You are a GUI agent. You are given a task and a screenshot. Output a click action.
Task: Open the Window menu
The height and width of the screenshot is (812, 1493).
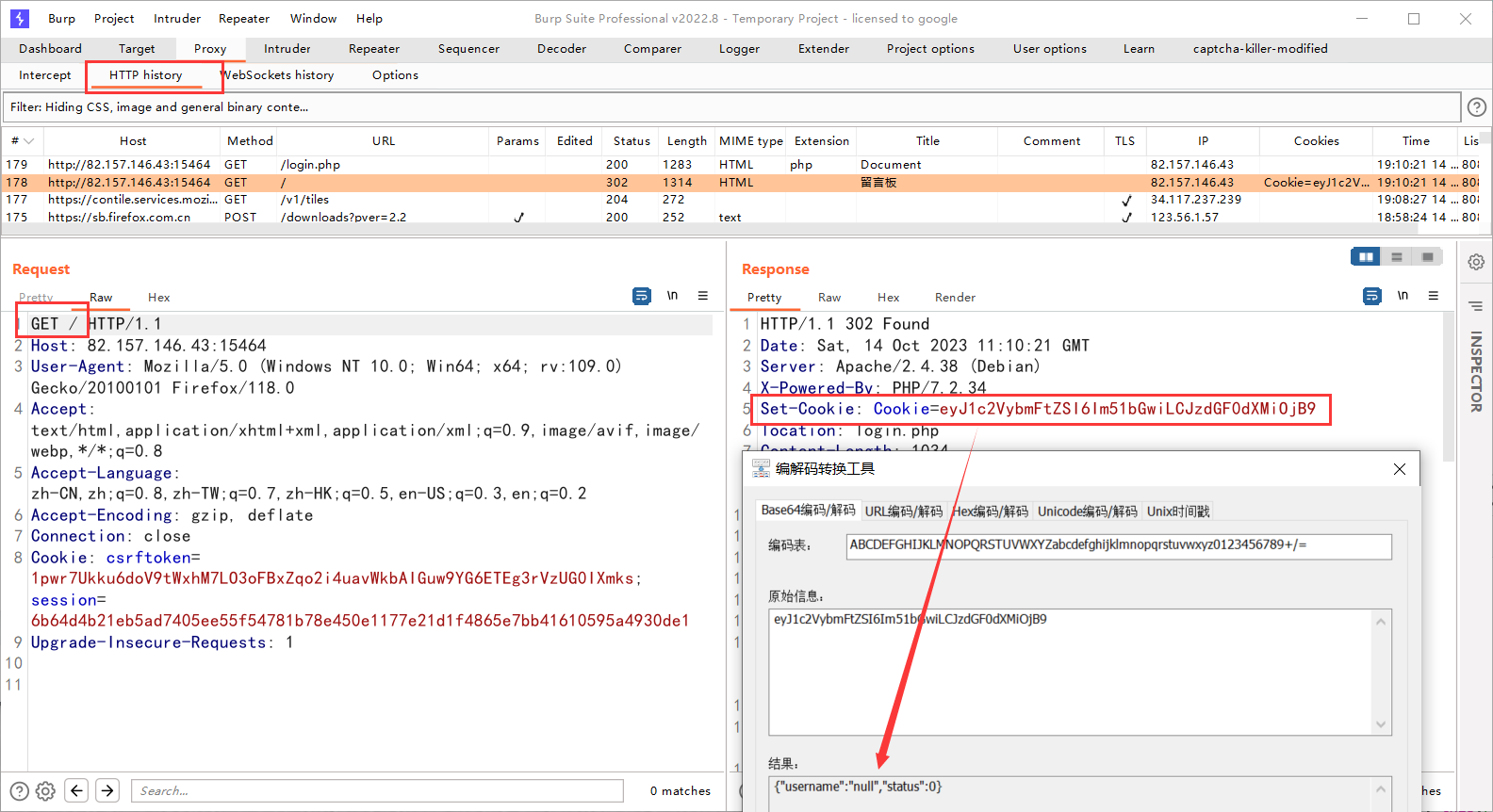(313, 18)
